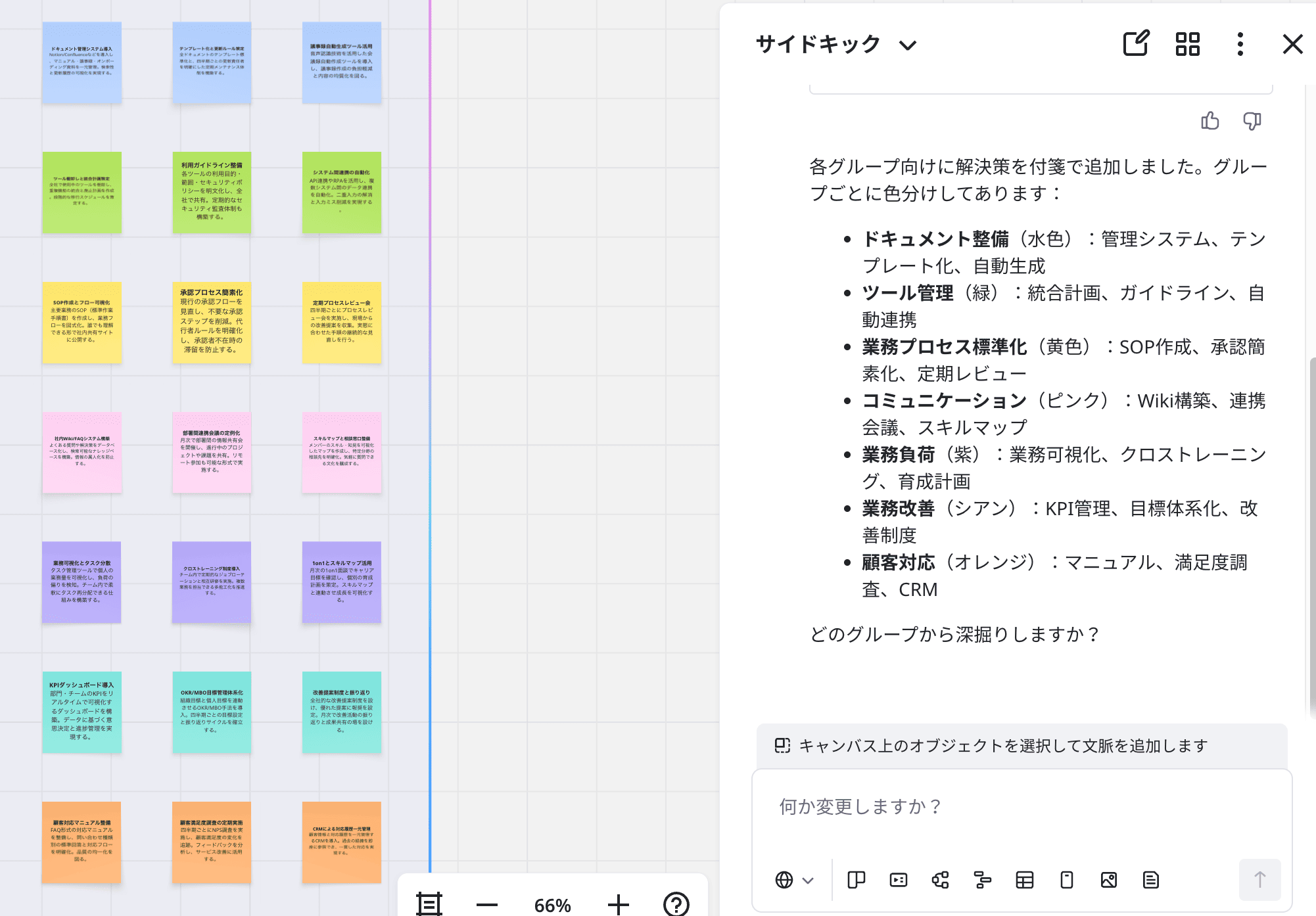Select the slides presentation format icon
This screenshot has width=1316, height=916.
pyautogui.click(x=898, y=880)
